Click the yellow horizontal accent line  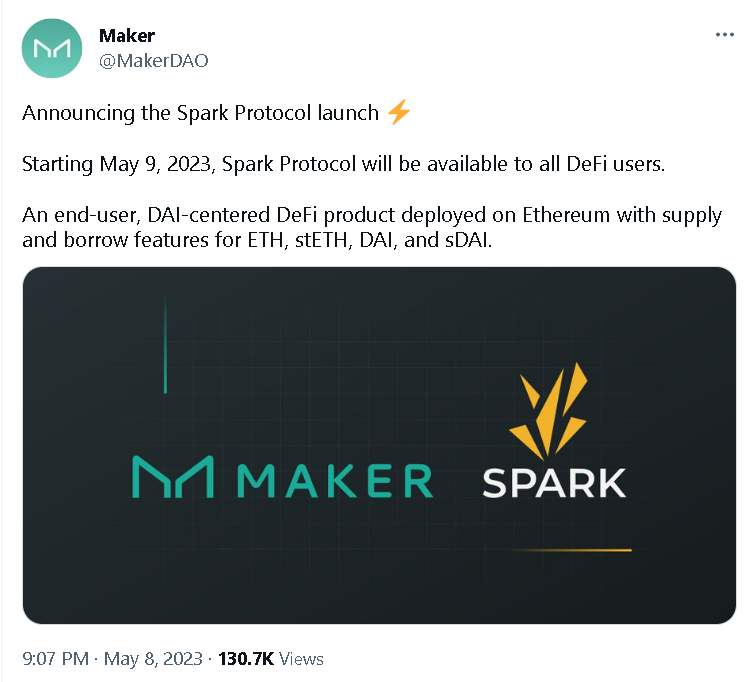coord(572,550)
